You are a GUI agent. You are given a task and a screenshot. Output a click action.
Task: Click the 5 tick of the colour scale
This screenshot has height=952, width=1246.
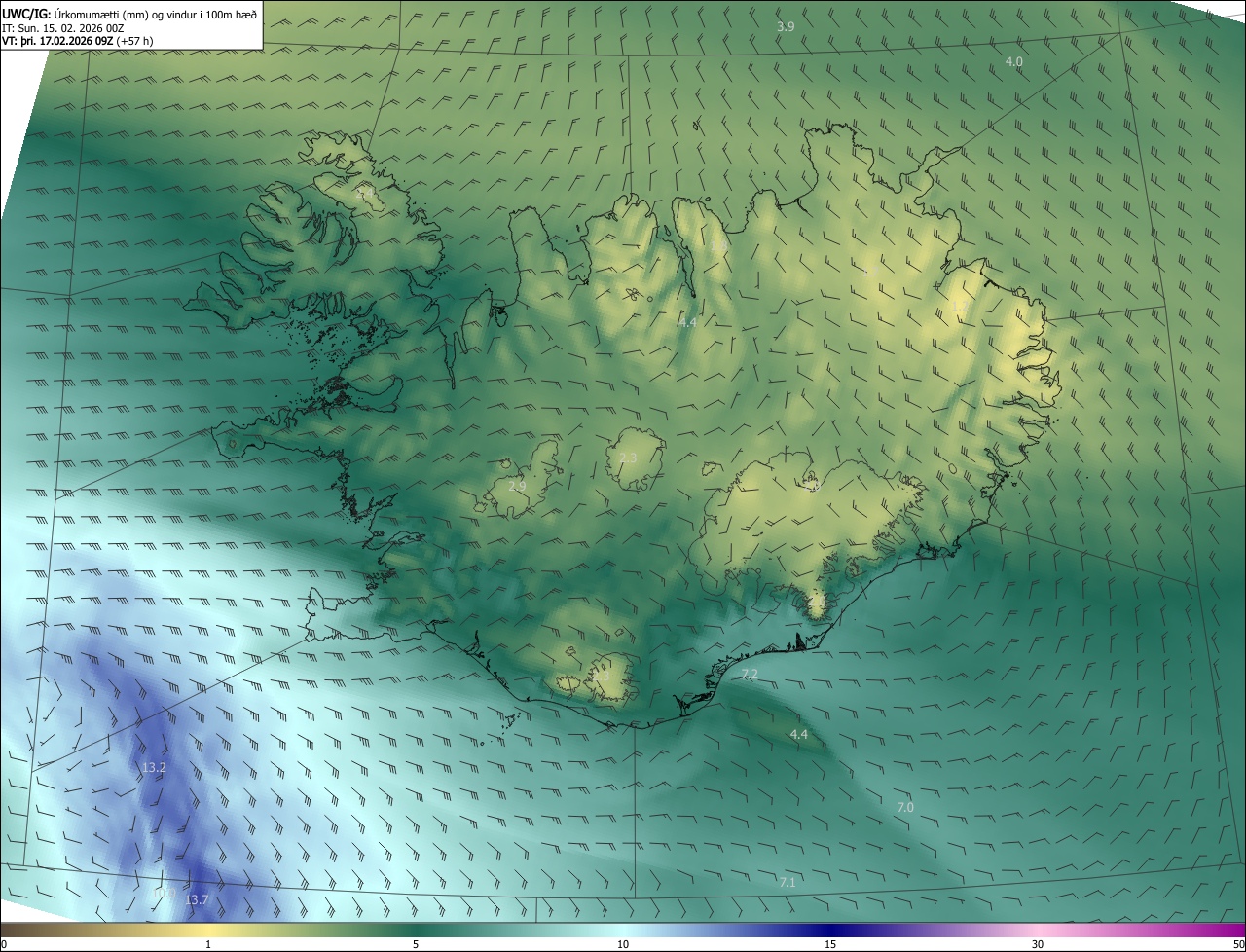[x=416, y=945]
